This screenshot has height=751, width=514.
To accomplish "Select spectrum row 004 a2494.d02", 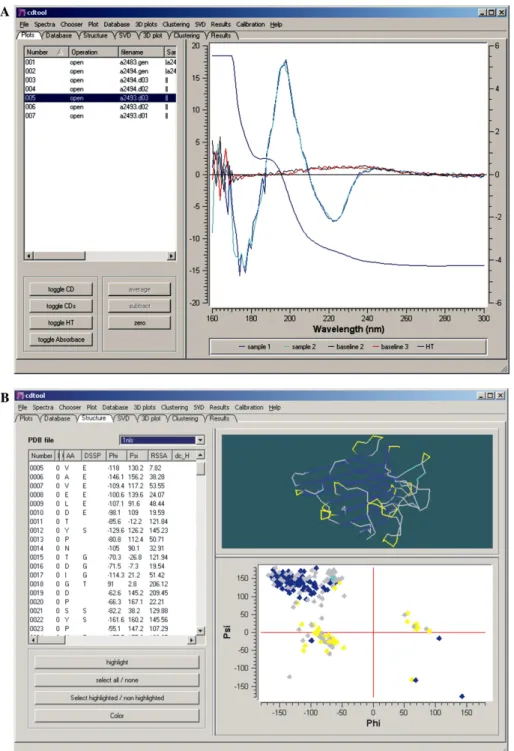I will pyautogui.click(x=100, y=89).
